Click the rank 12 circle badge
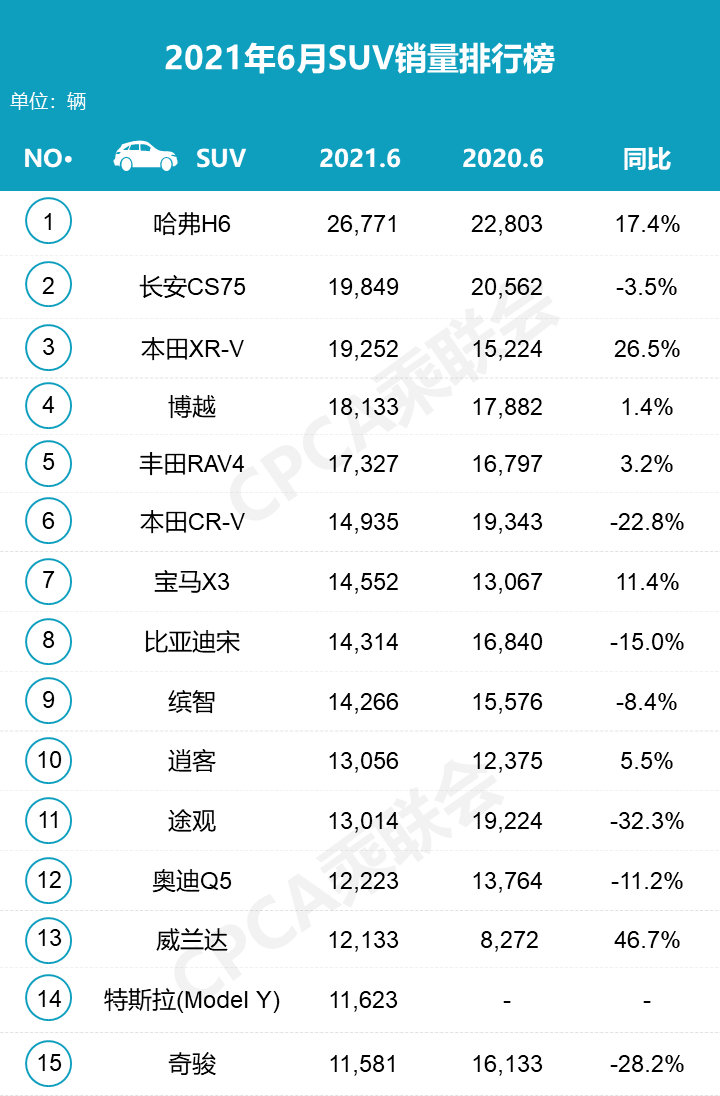The image size is (720, 1096). tap(49, 880)
